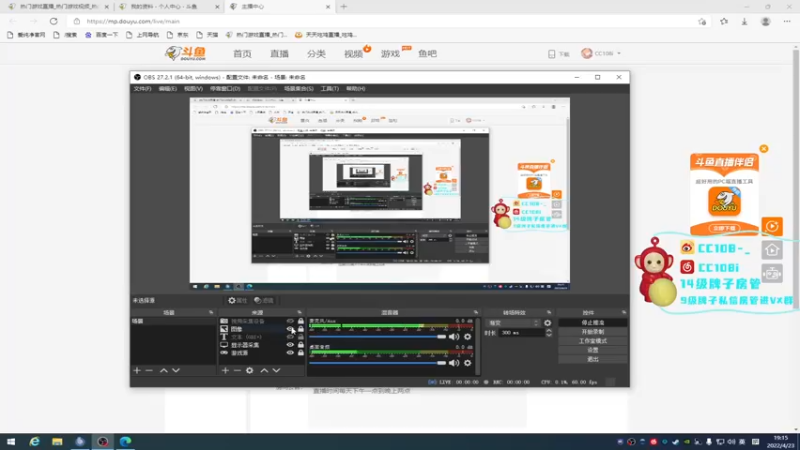The height and width of the screenshot is (450, 800).
Task: Remove the selected source with the minus icon
Action: 237,370
